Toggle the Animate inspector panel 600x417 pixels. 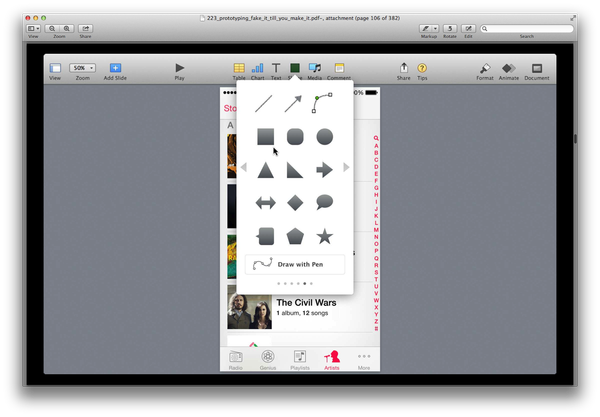pyautogui.click(x=509, y=69)
